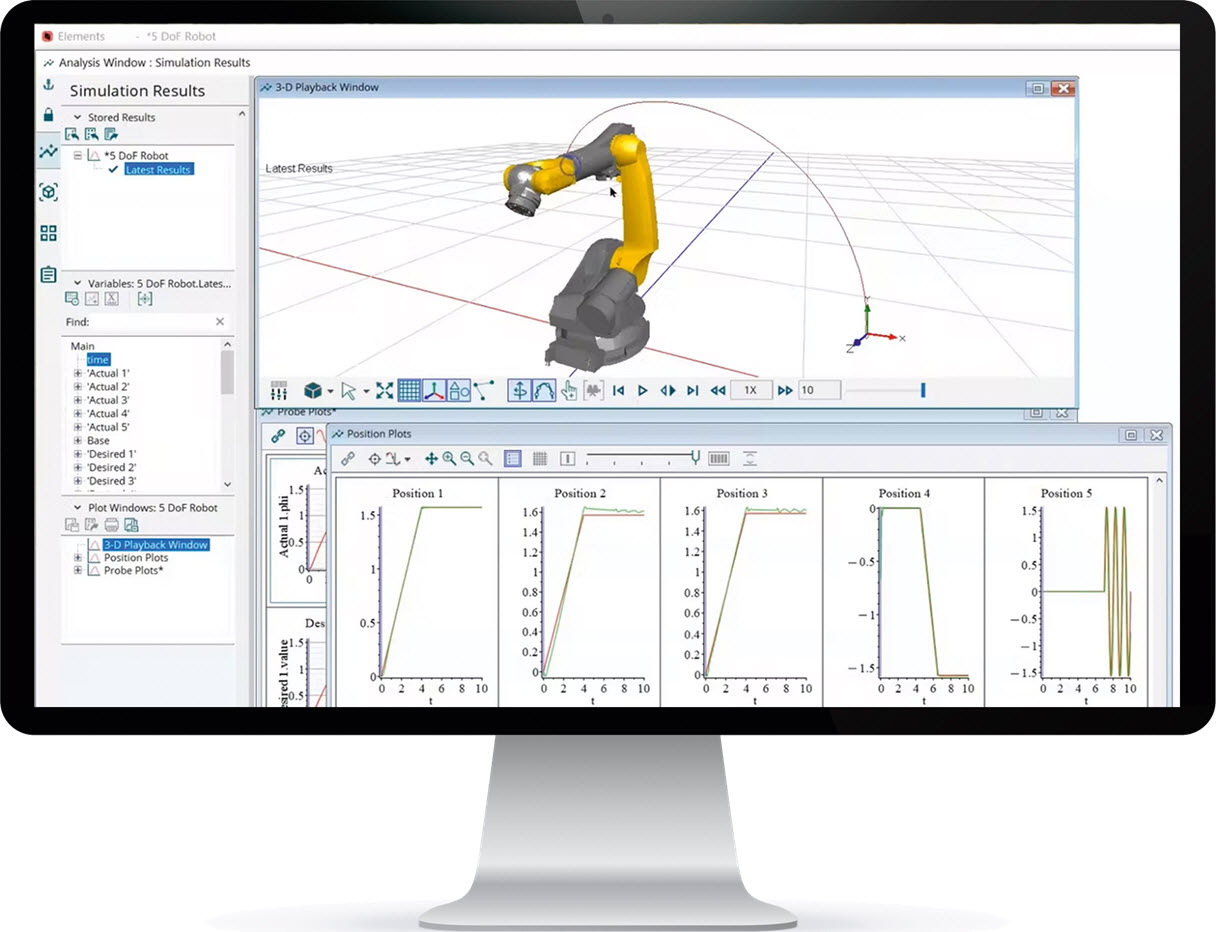
Task: Collapse the *5 DoF Robot results node
Action: pos(78,155)
